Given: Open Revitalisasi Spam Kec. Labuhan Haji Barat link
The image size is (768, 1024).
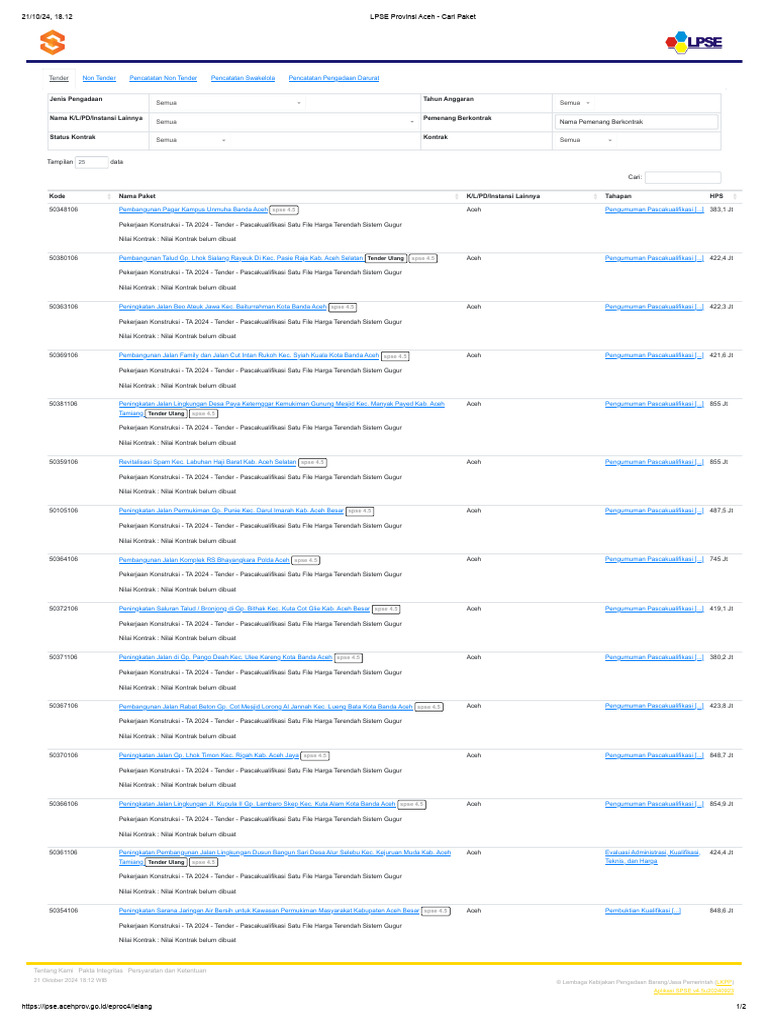Looking at the screenshot, I should click(x=207, y=462).
